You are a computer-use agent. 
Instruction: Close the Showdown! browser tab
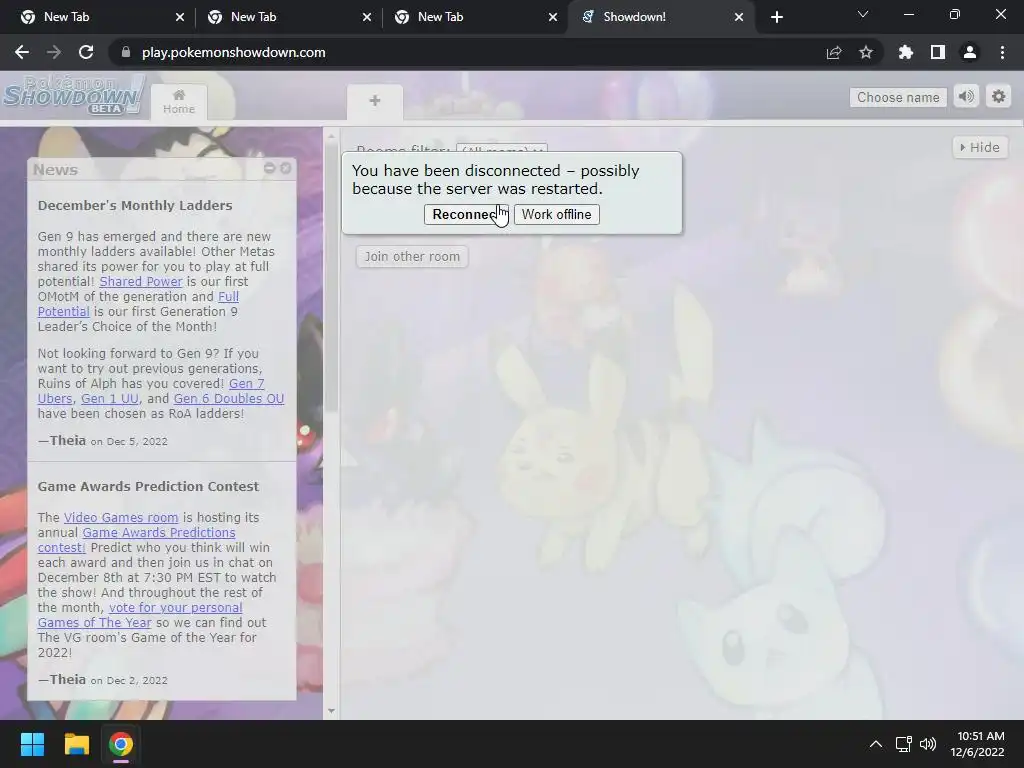click(x=739, y=17)
